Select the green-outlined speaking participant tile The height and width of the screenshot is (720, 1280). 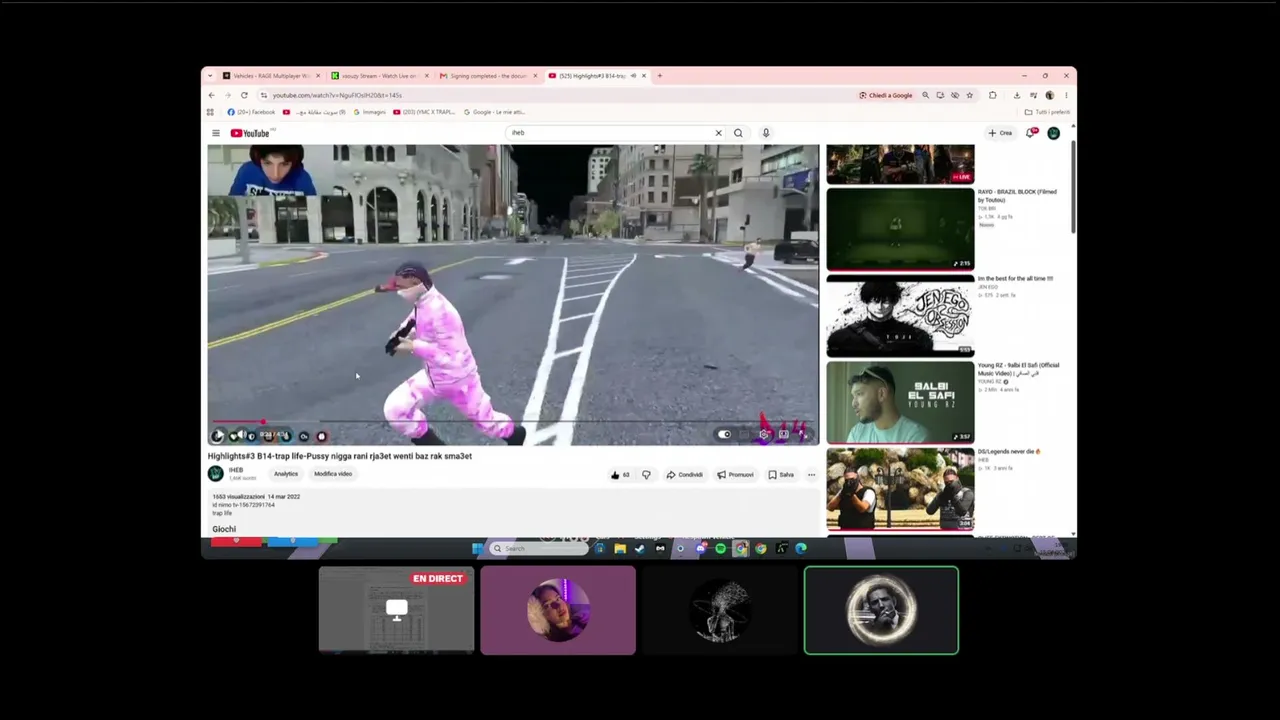click(x=881, y=610)
